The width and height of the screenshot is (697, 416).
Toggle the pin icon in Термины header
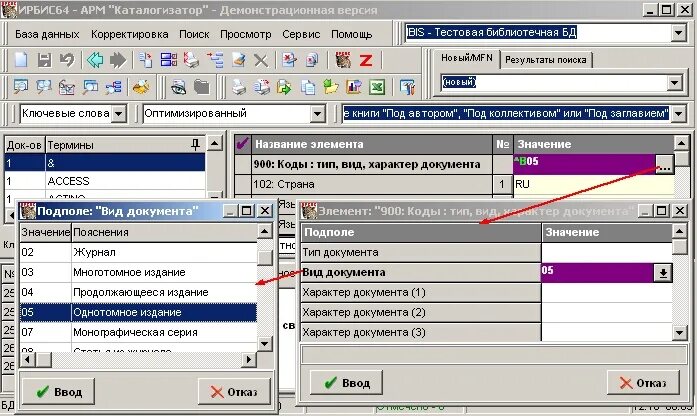[x=195, y=144]
